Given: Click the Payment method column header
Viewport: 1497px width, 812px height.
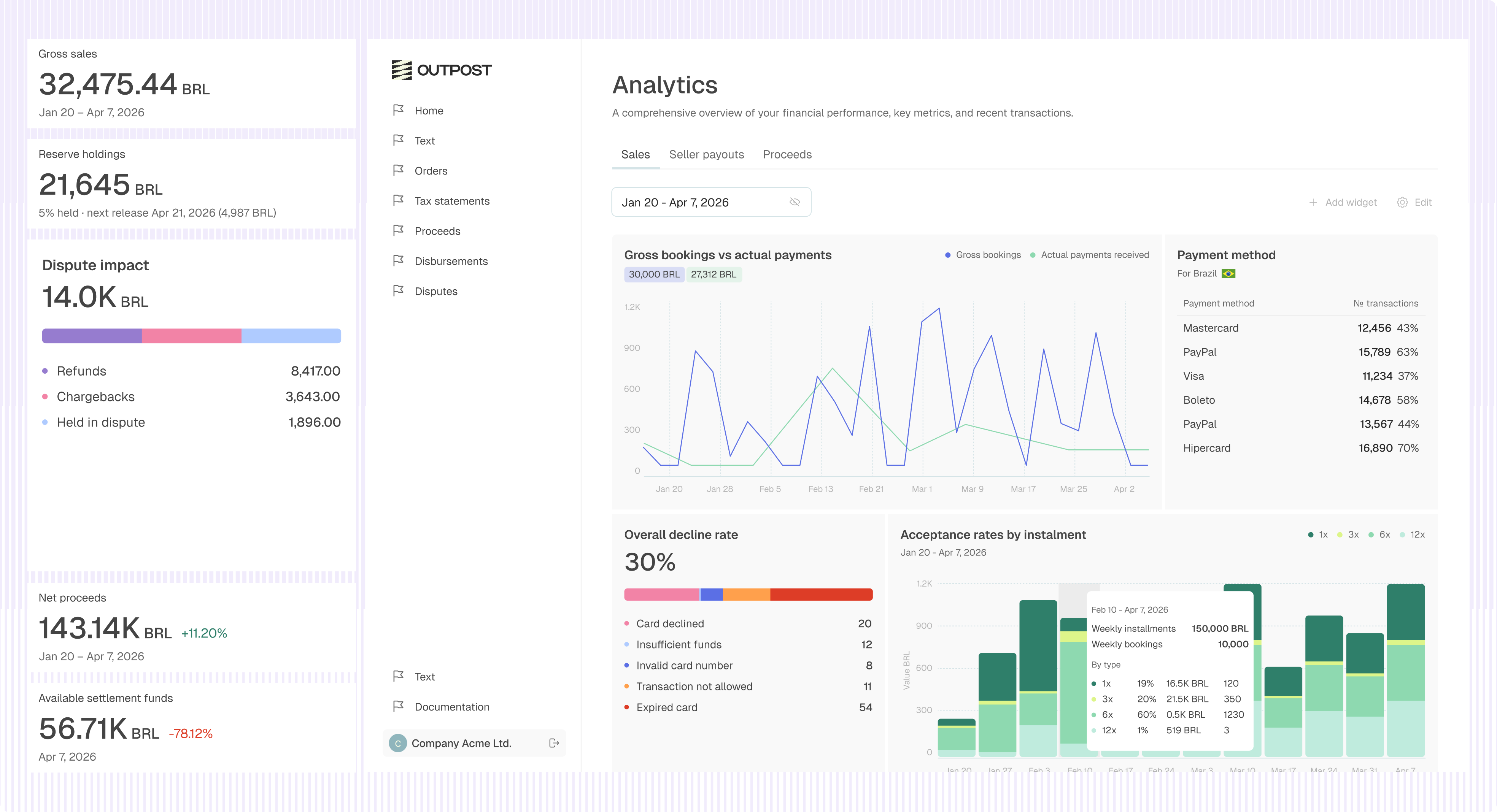Looking at the screenshot, I should (x=1218, y=303).
